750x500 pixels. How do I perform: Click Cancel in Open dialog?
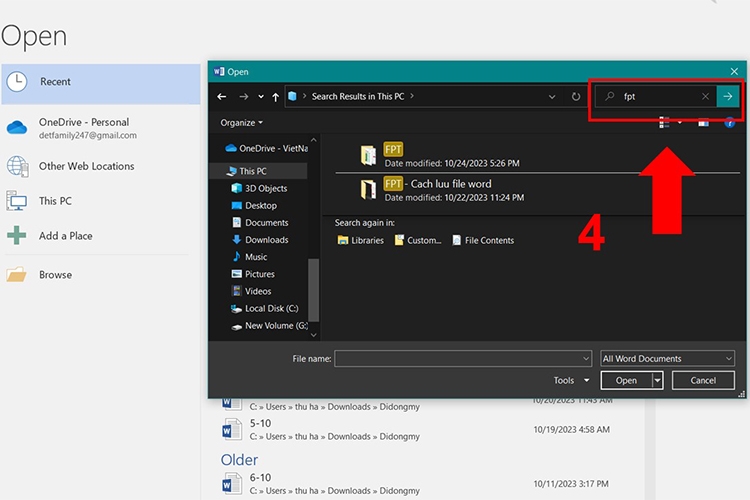[x=703, y=380]
